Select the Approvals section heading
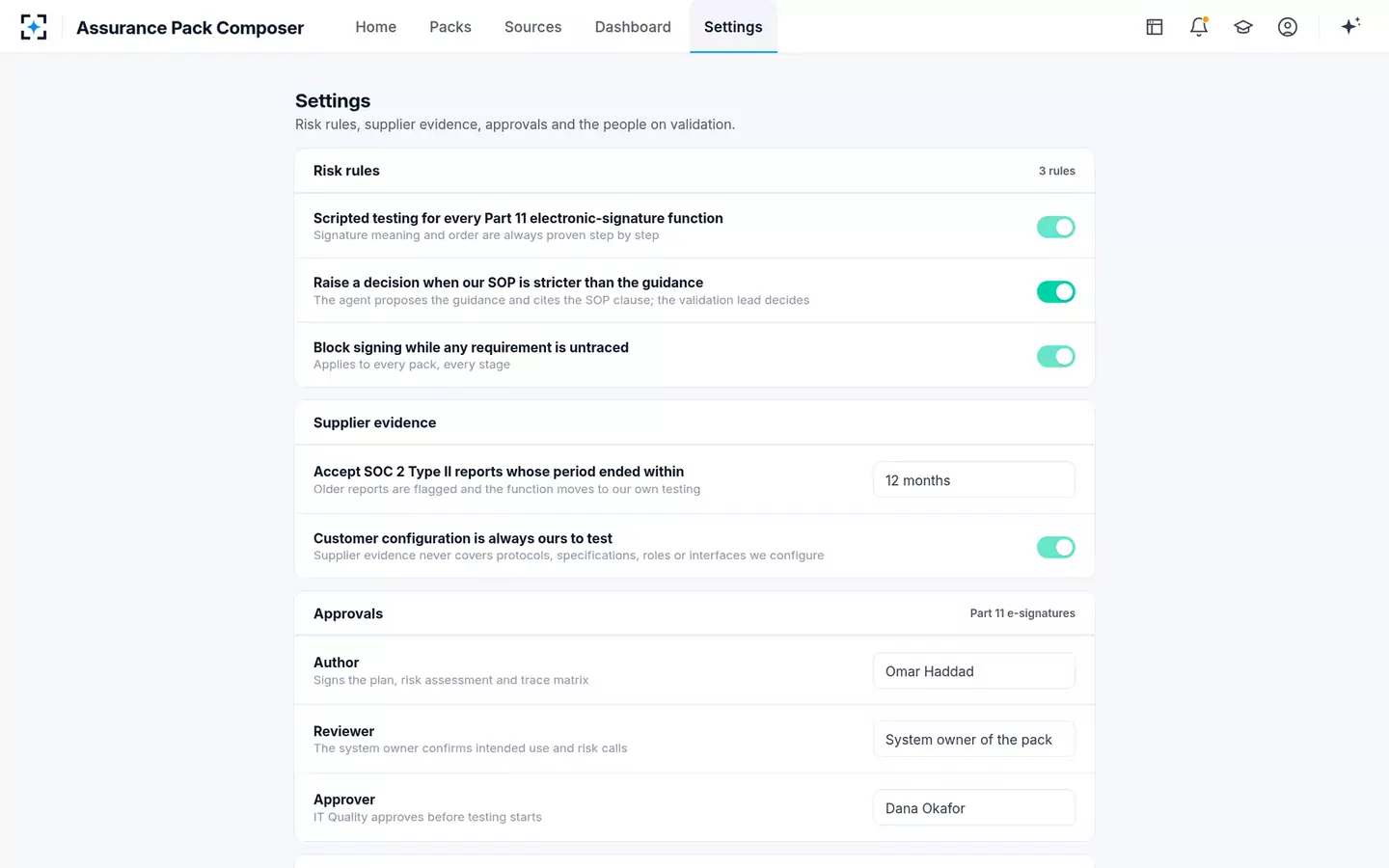The image size is (1389, 868). [x=348, y=613]
